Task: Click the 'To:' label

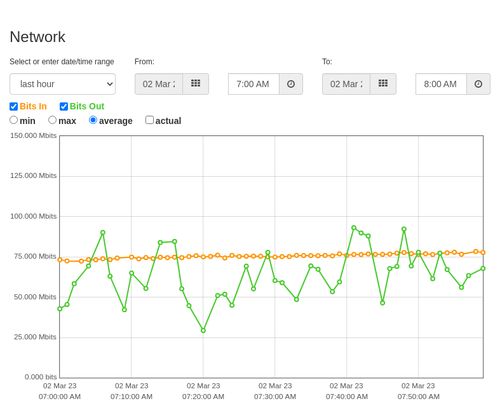Action: (327, 62)
